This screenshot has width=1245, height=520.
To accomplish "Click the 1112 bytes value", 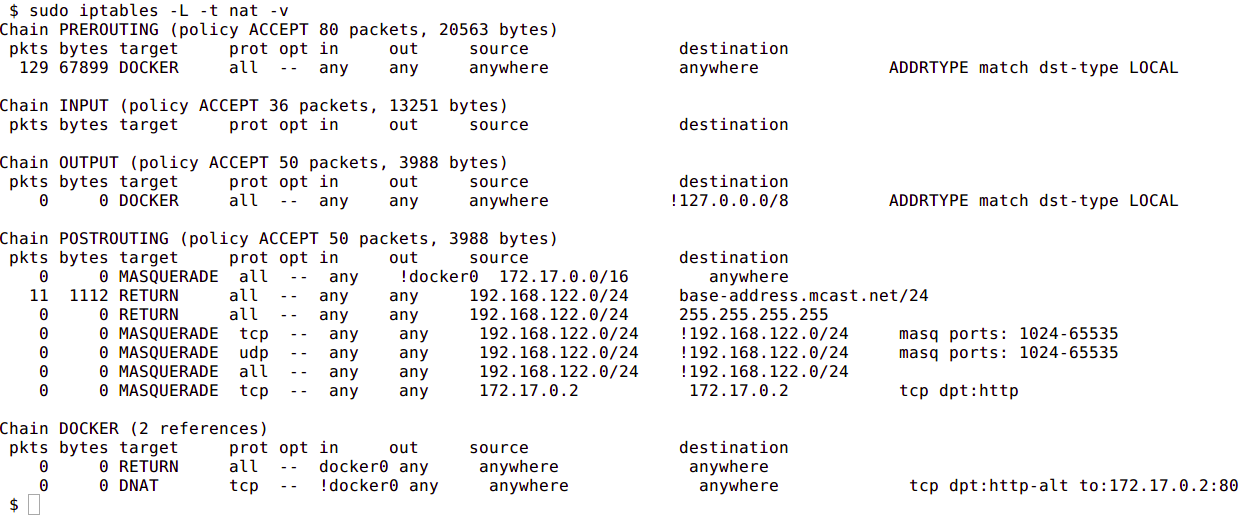I will click(x=89, y=296).
